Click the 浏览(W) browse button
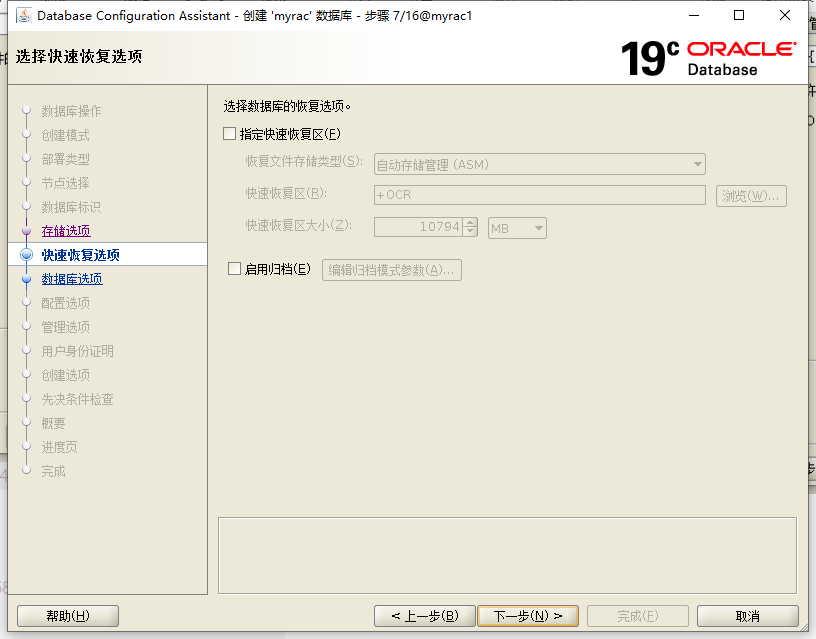Image resolution: width=816 pixels, height=639 pixels. (751, 195)
